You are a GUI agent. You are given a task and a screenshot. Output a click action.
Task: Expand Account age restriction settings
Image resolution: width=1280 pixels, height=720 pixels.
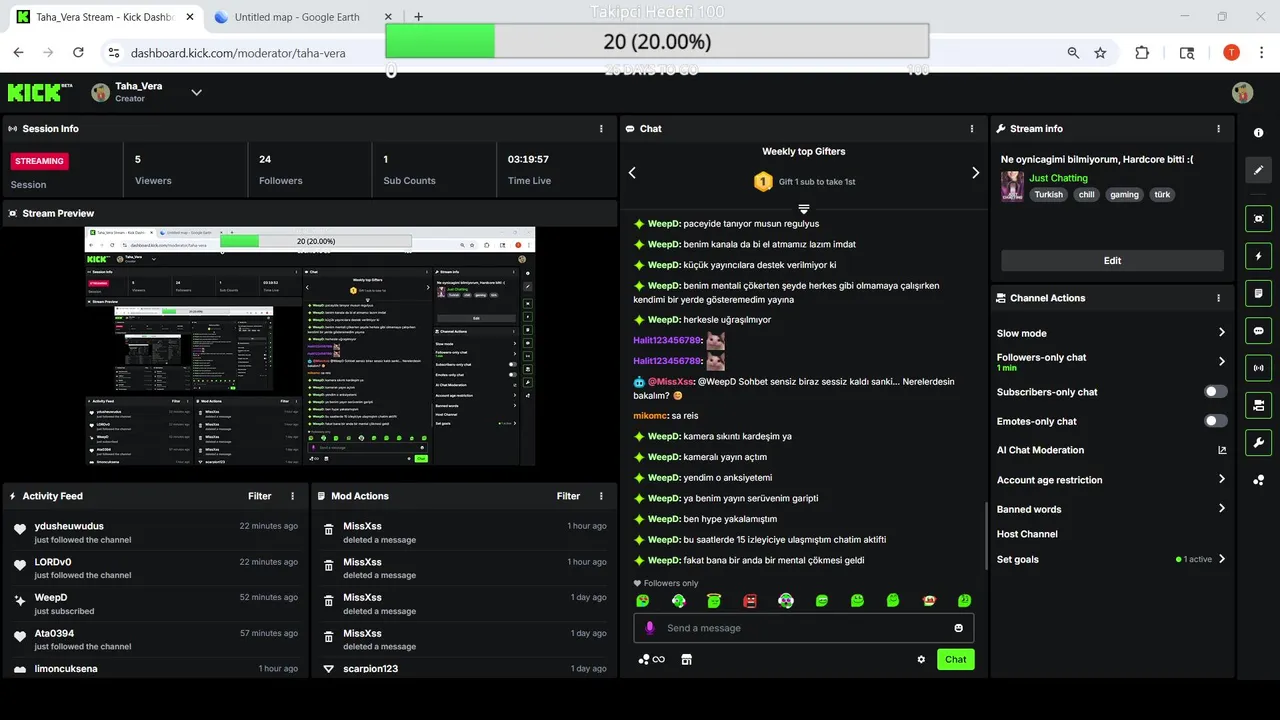coord(1222,479)
